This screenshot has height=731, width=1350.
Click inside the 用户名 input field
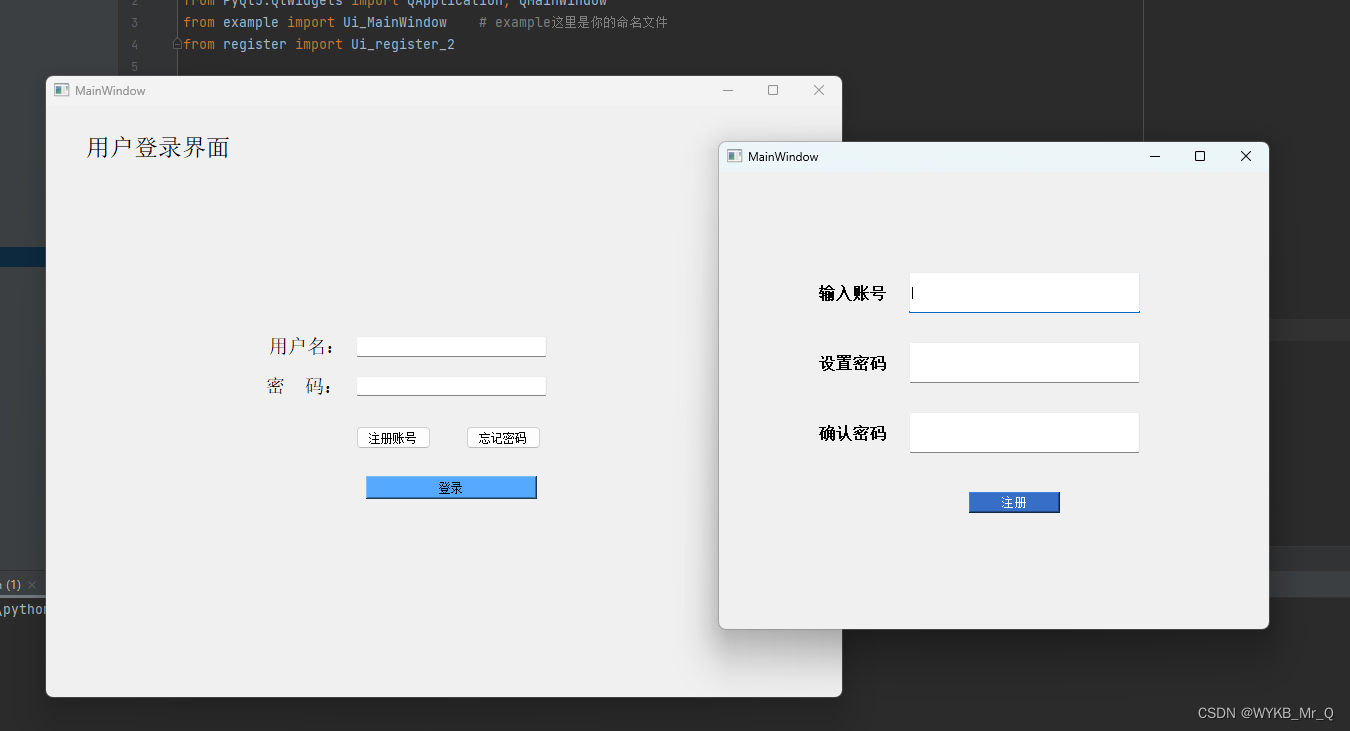click(x=451, y=346)
